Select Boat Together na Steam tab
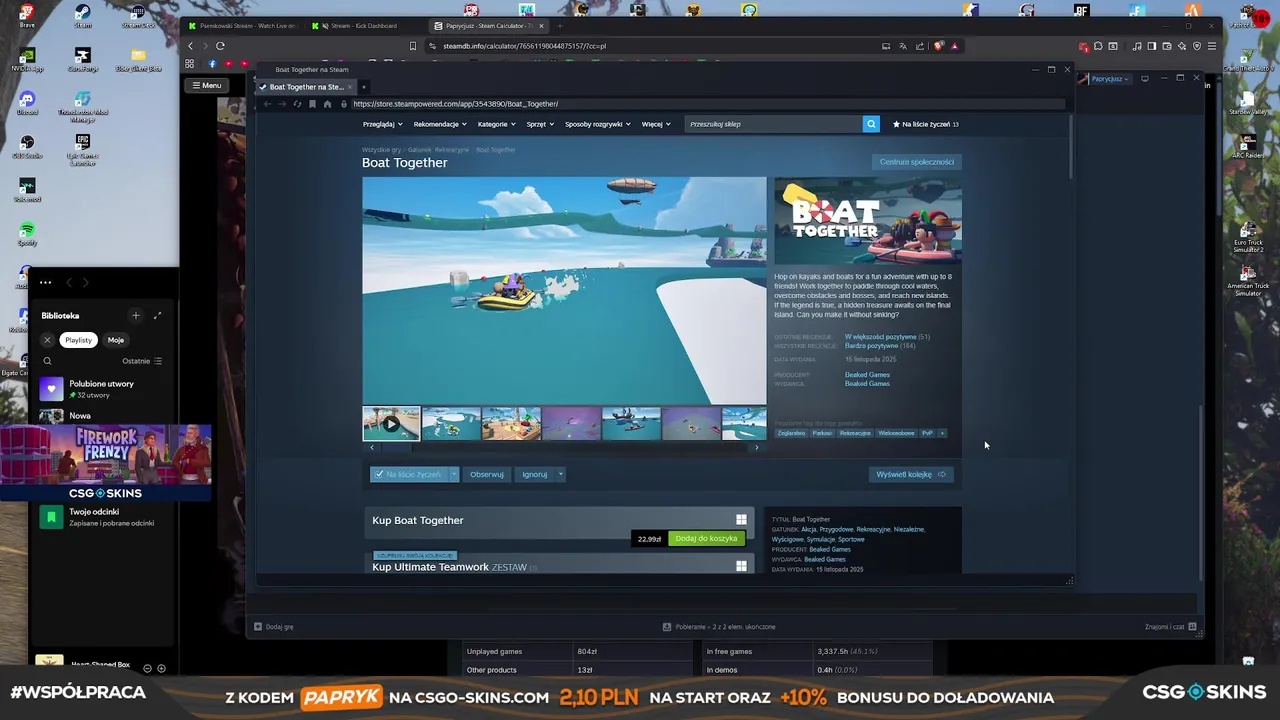 coord(305,87)
